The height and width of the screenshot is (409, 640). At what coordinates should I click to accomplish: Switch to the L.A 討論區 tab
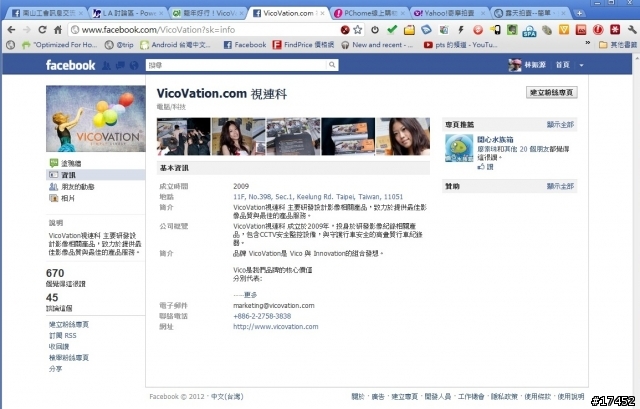(127, 13)
